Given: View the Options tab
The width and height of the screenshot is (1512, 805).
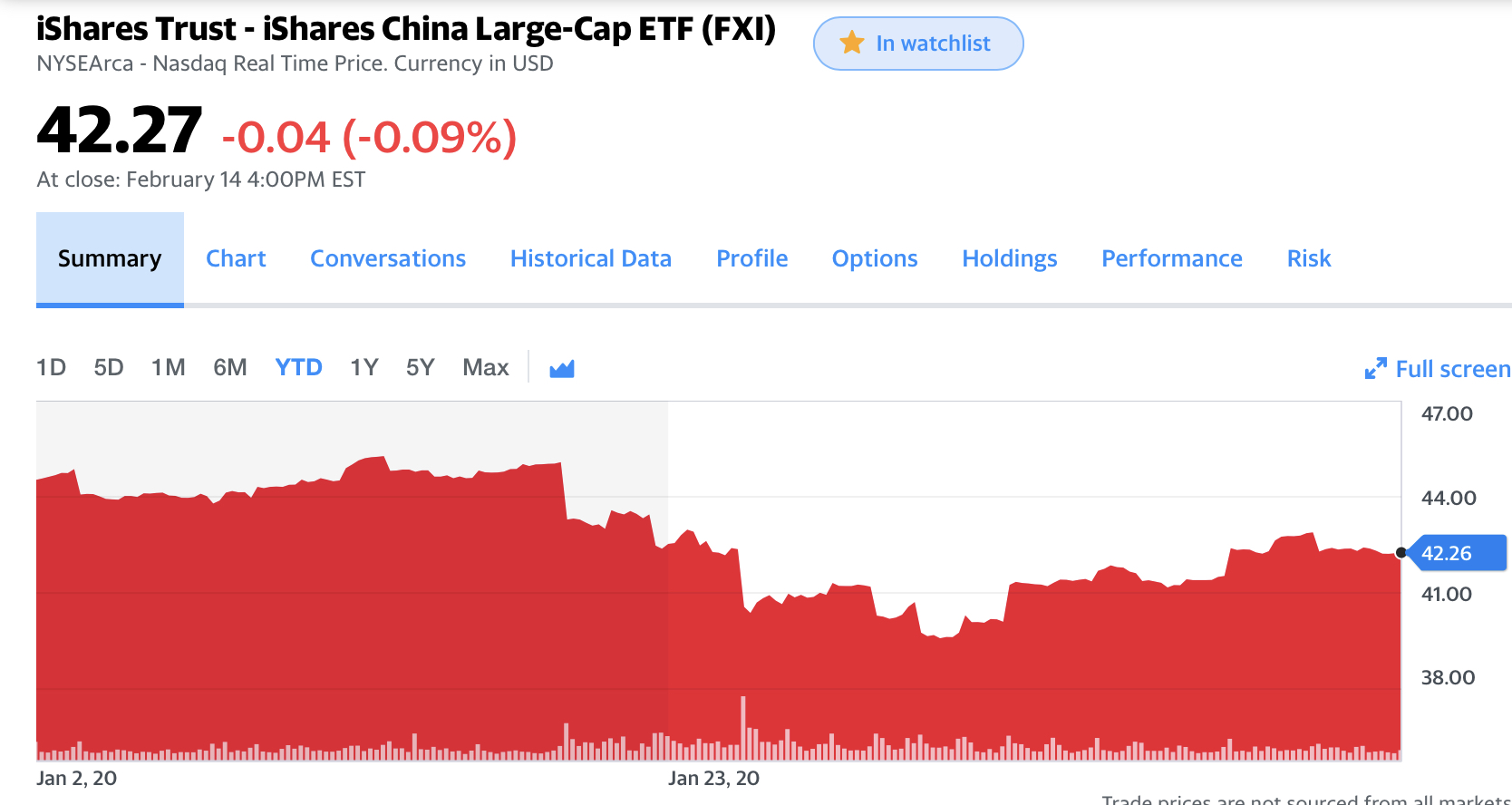Looking at the screenshot, I should (875, 259).
